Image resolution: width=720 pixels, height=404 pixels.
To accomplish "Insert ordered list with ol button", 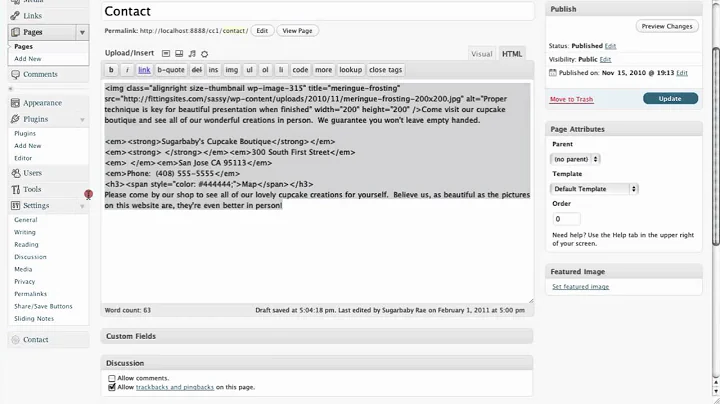I will point(265,70).
